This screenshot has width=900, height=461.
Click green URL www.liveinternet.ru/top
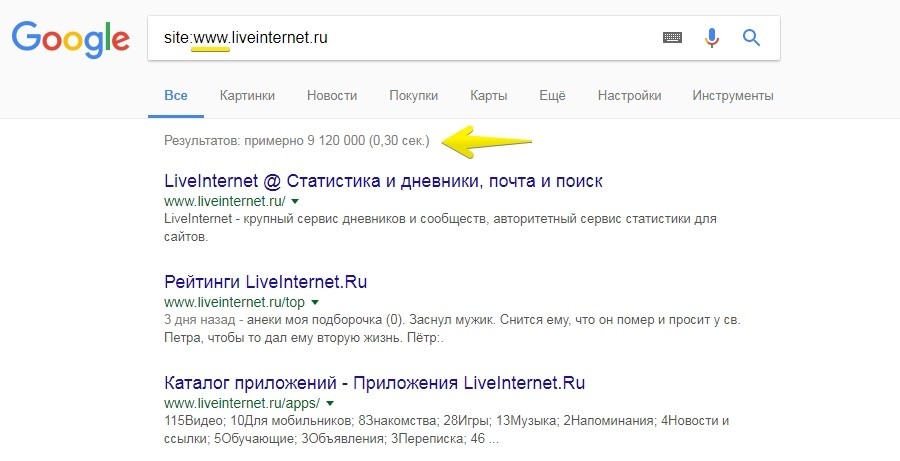[x=234, y=302]
